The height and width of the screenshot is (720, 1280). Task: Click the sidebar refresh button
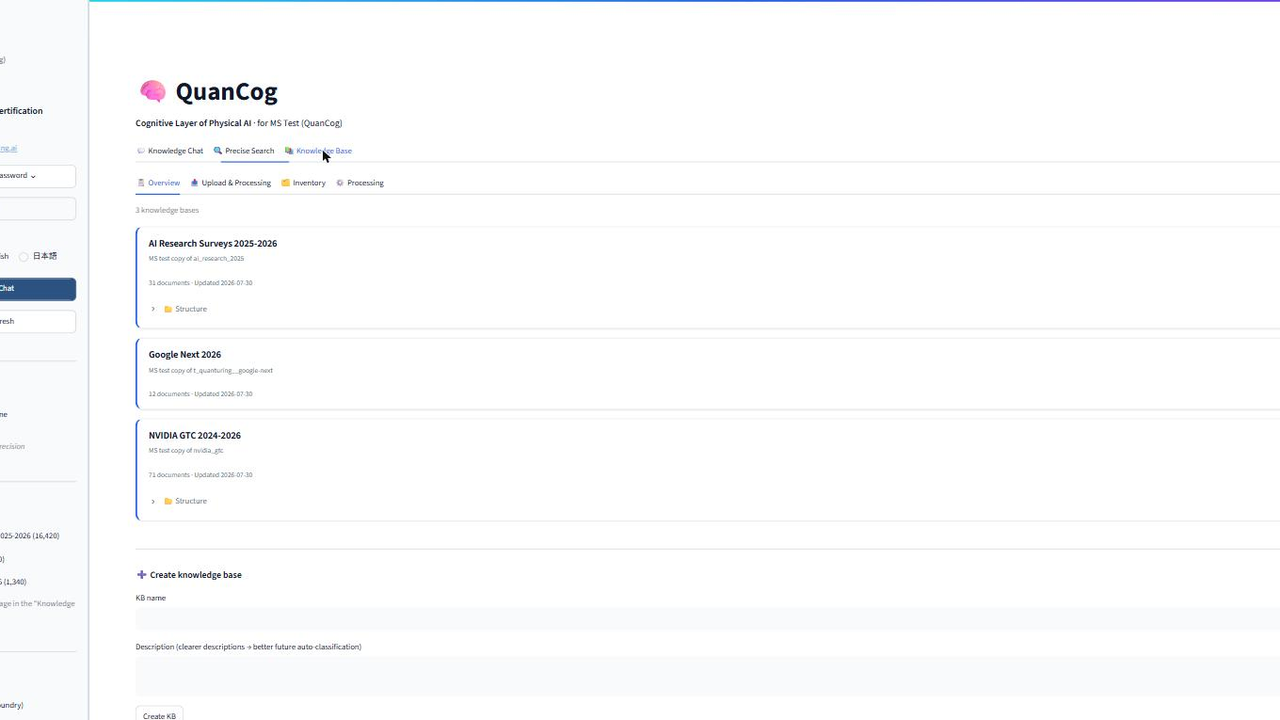pyautogui.click(x=37, y=322)
